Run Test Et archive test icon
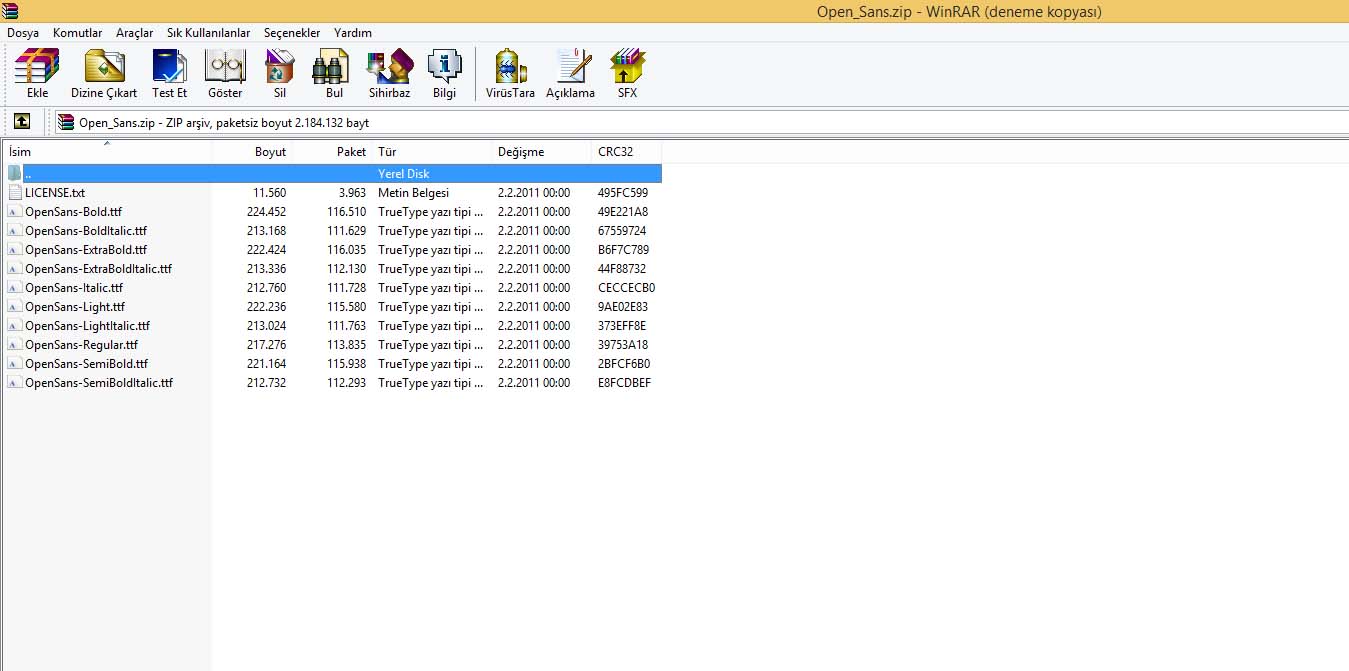 coord(169,73)
